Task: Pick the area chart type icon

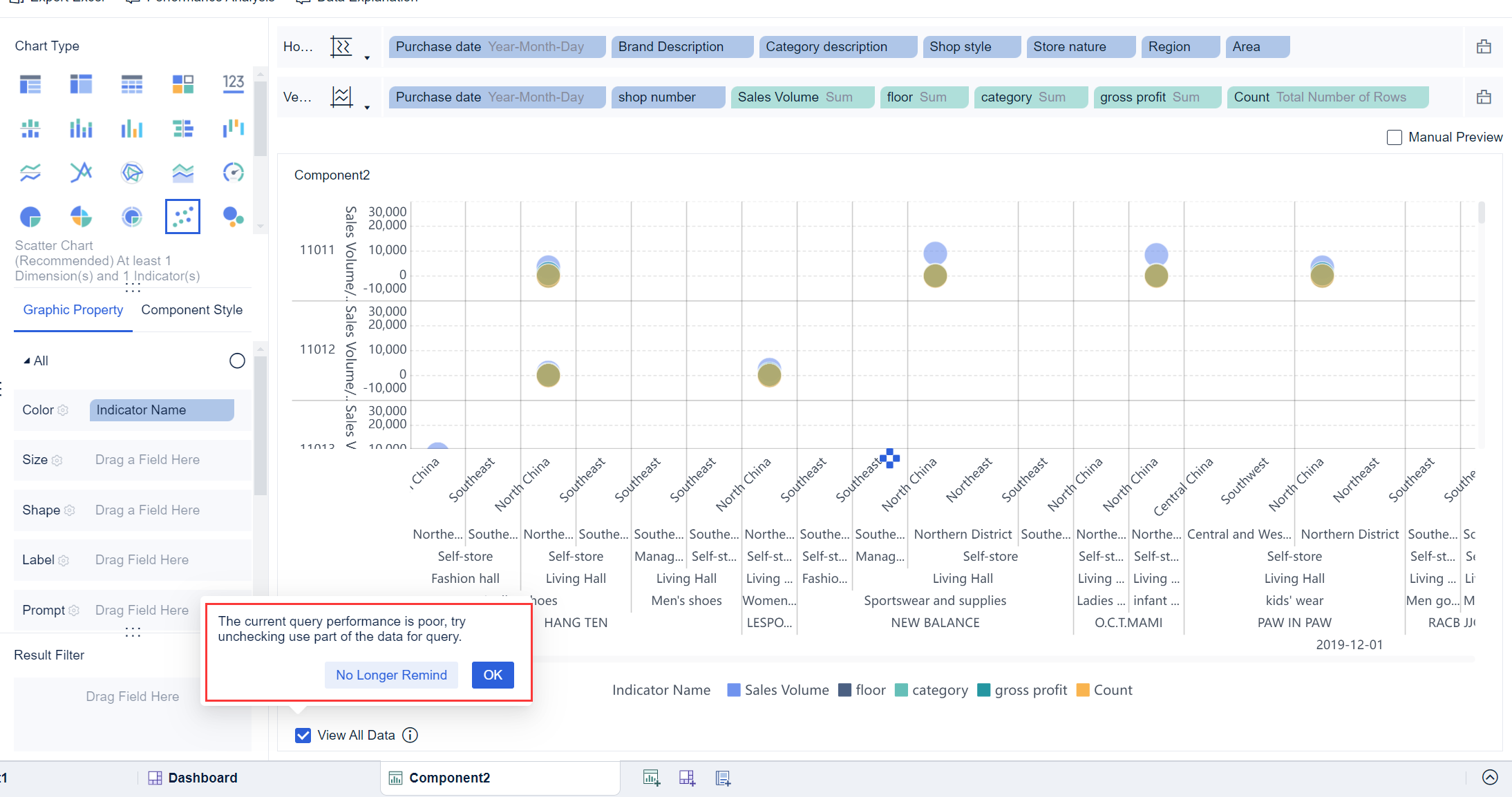Action: point(182,172)
